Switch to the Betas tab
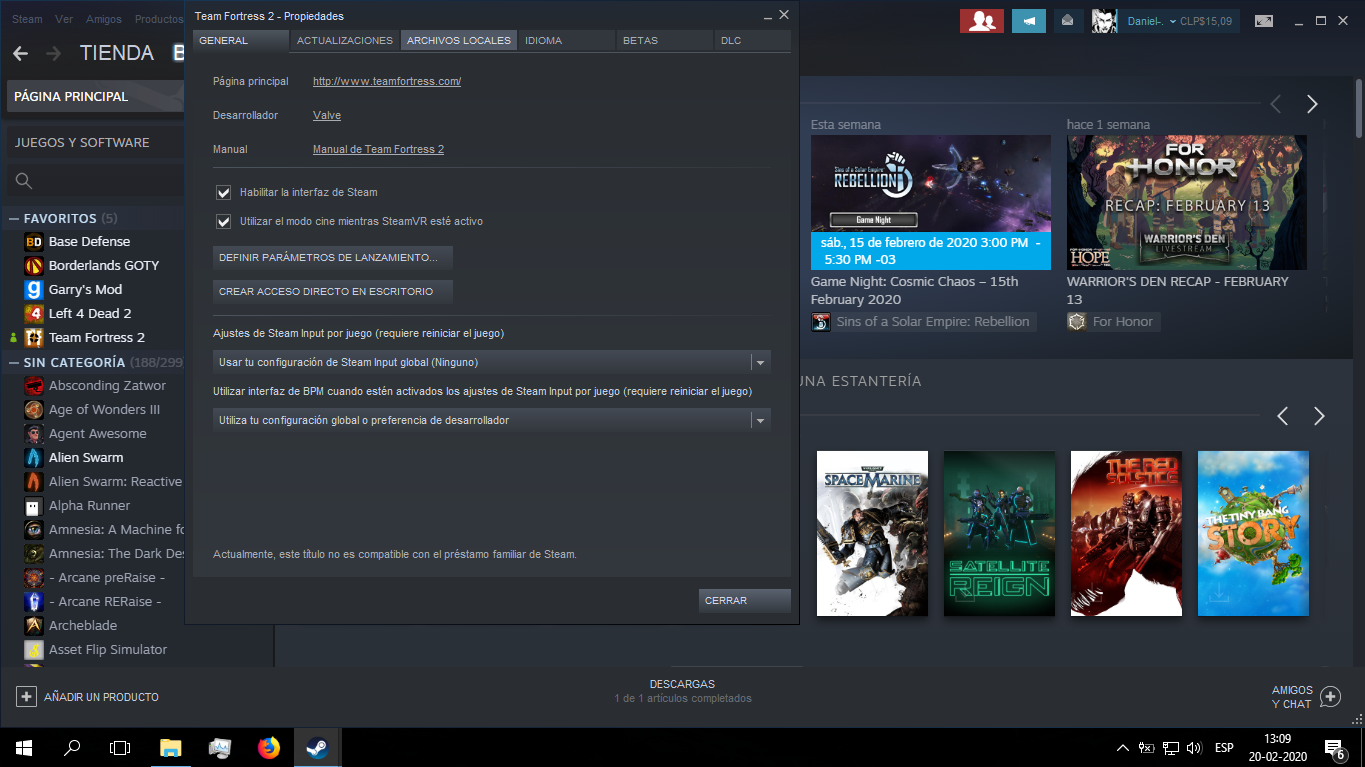This screenshot has height=767, width=1365. [665, 40]
